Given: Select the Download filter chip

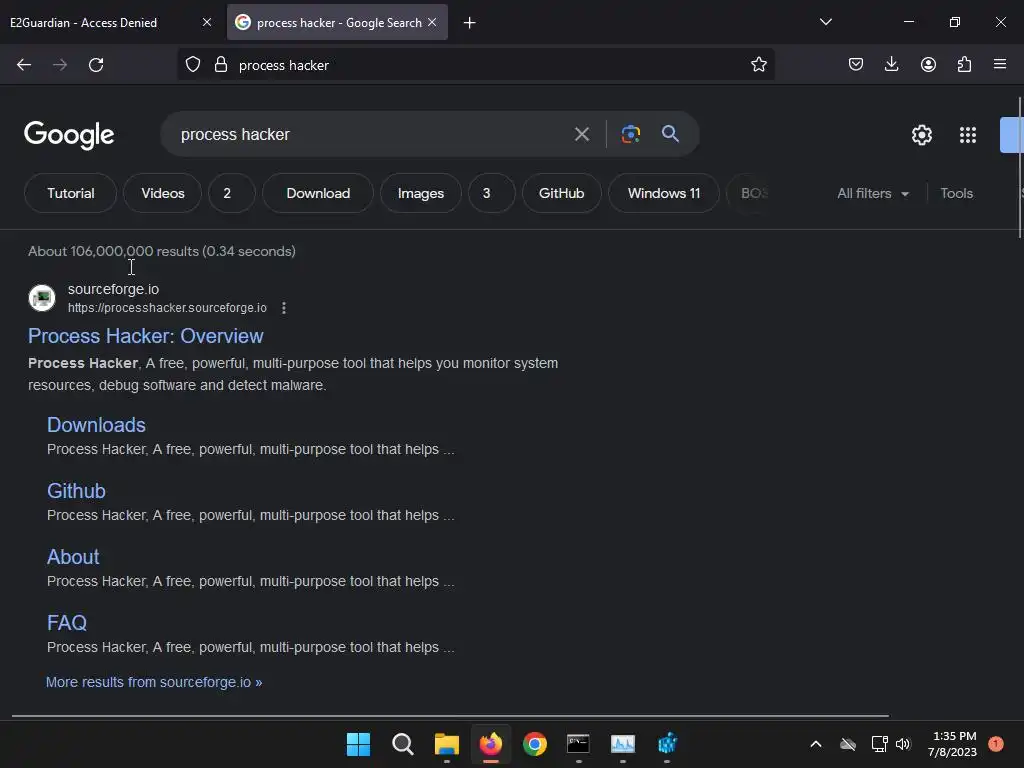Looking at the screenshot, I should (x=318, y=193).
